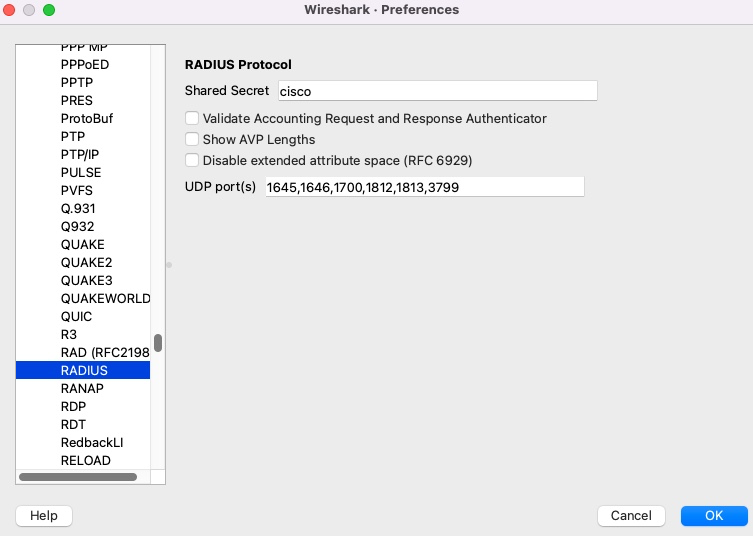This screenshot has width=753, height=536.
Task: Select PPPoED in the protocol list
Action: pyautogui.click(x=85, y=64)
